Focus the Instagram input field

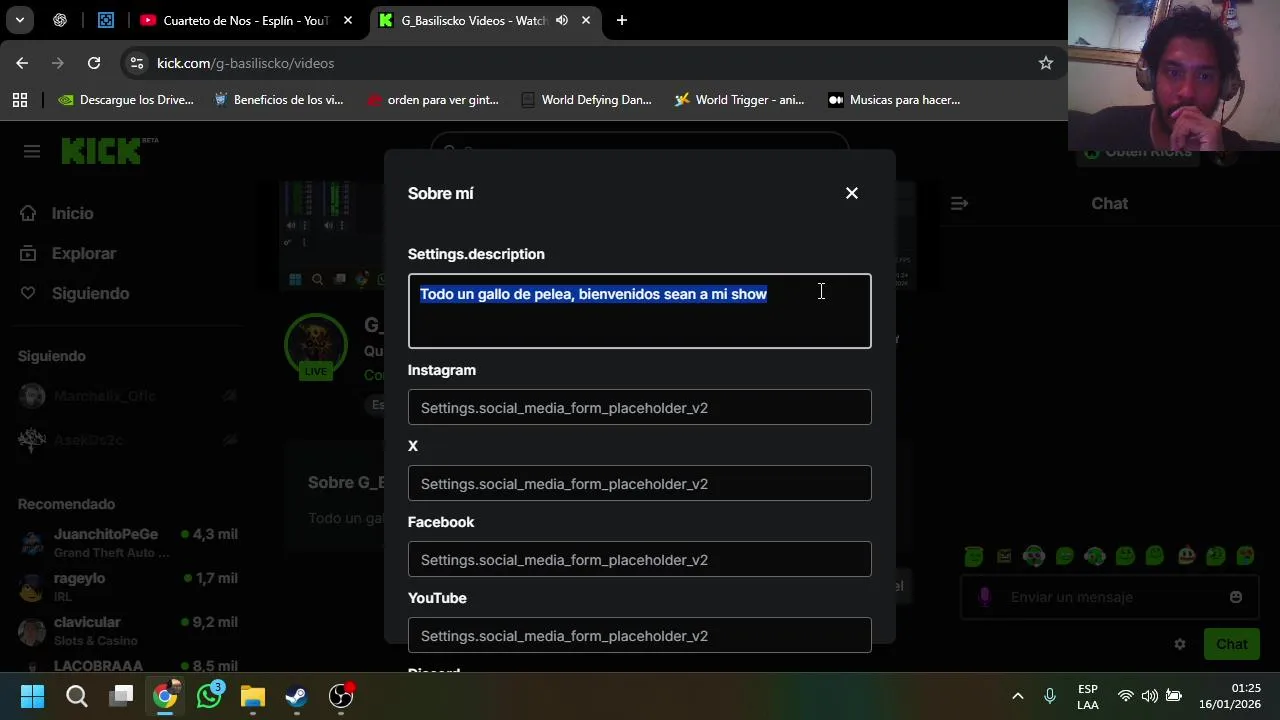pos(640,408)
